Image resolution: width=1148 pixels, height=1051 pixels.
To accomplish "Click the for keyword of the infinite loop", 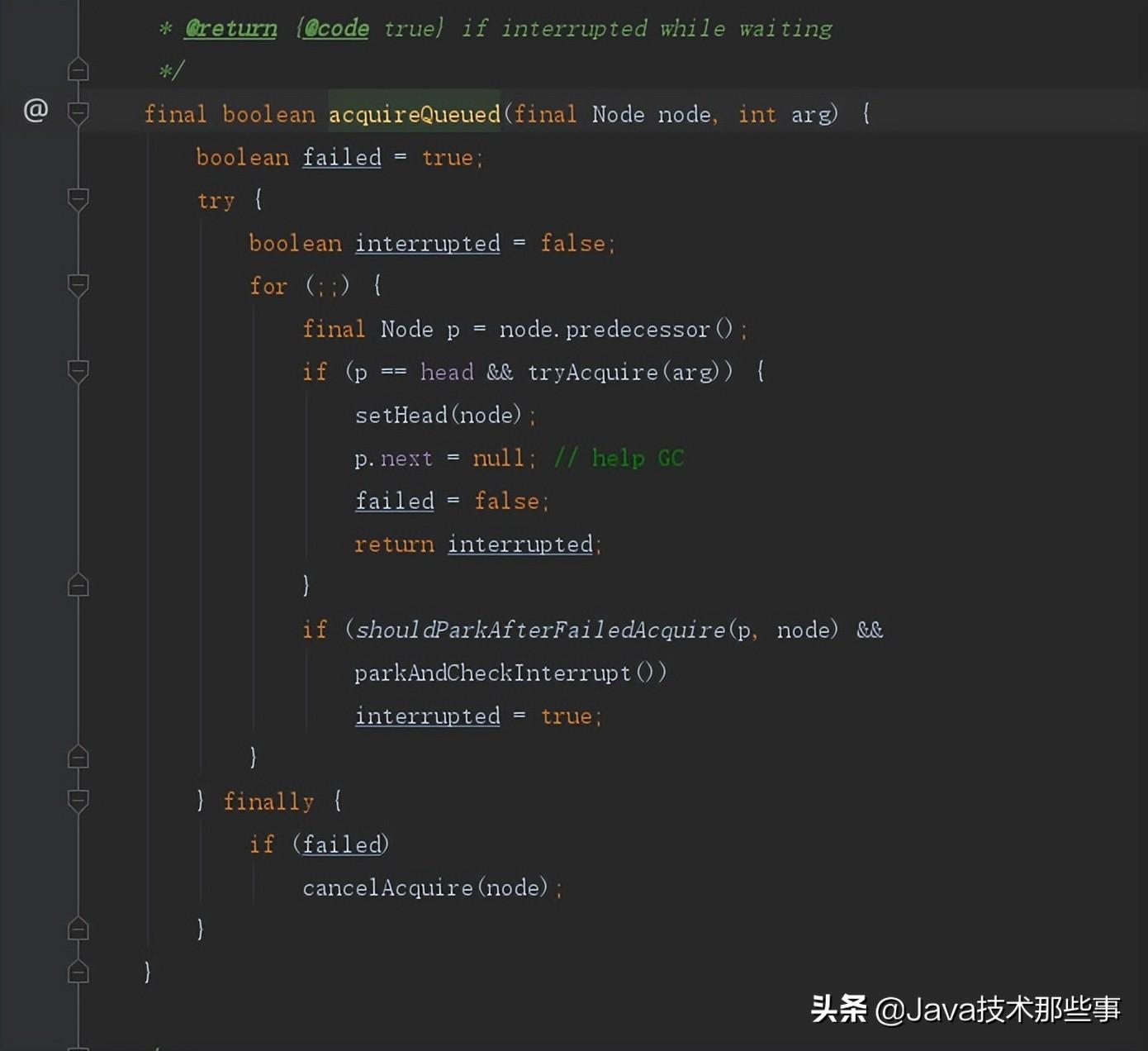I will tap(268, 286).
